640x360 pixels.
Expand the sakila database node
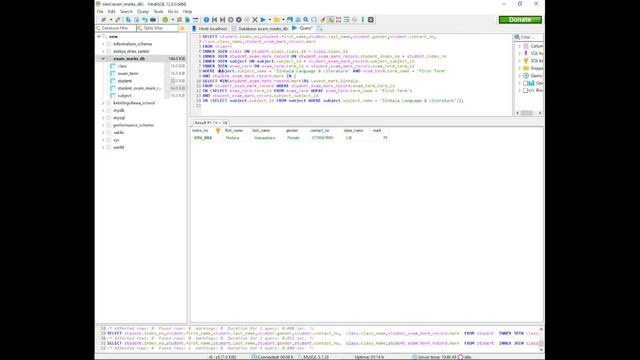coord(103,133)
